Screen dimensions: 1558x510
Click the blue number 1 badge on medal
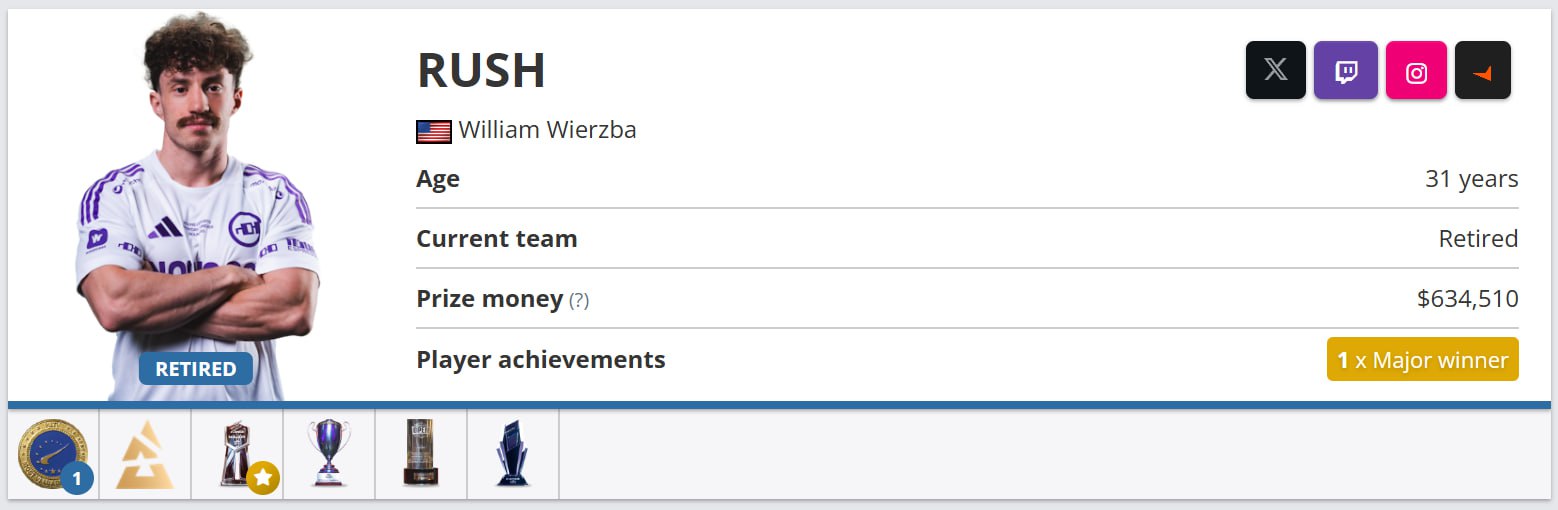(77, 478)
